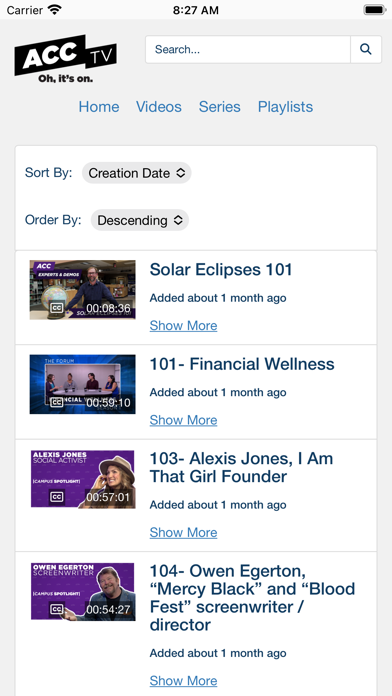Go to the Videos menu item

point(158,107)
